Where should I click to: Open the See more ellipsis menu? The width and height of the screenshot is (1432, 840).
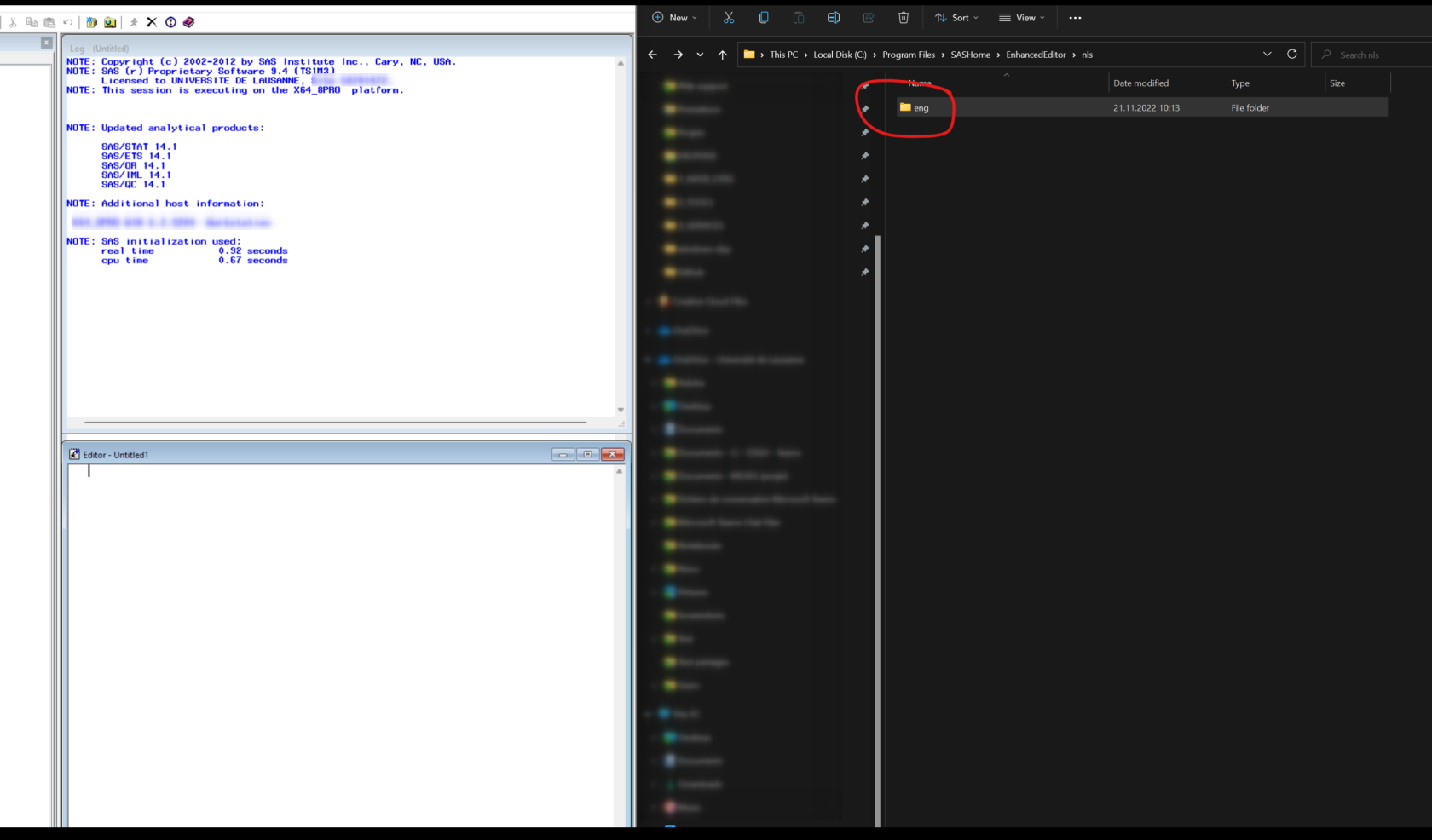click(1075, 18)
